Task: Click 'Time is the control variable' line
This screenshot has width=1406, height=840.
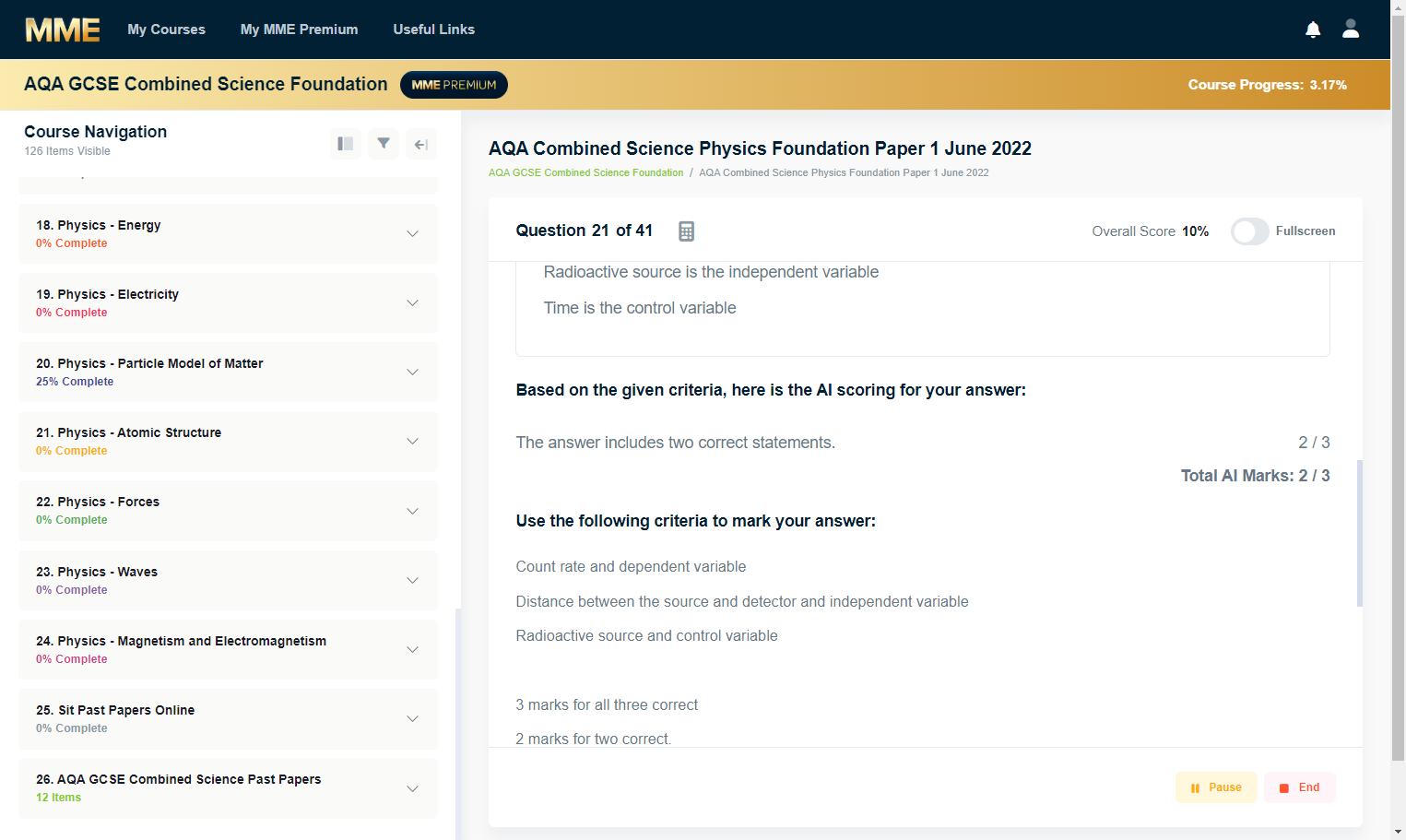Action: tap(640, 308)
